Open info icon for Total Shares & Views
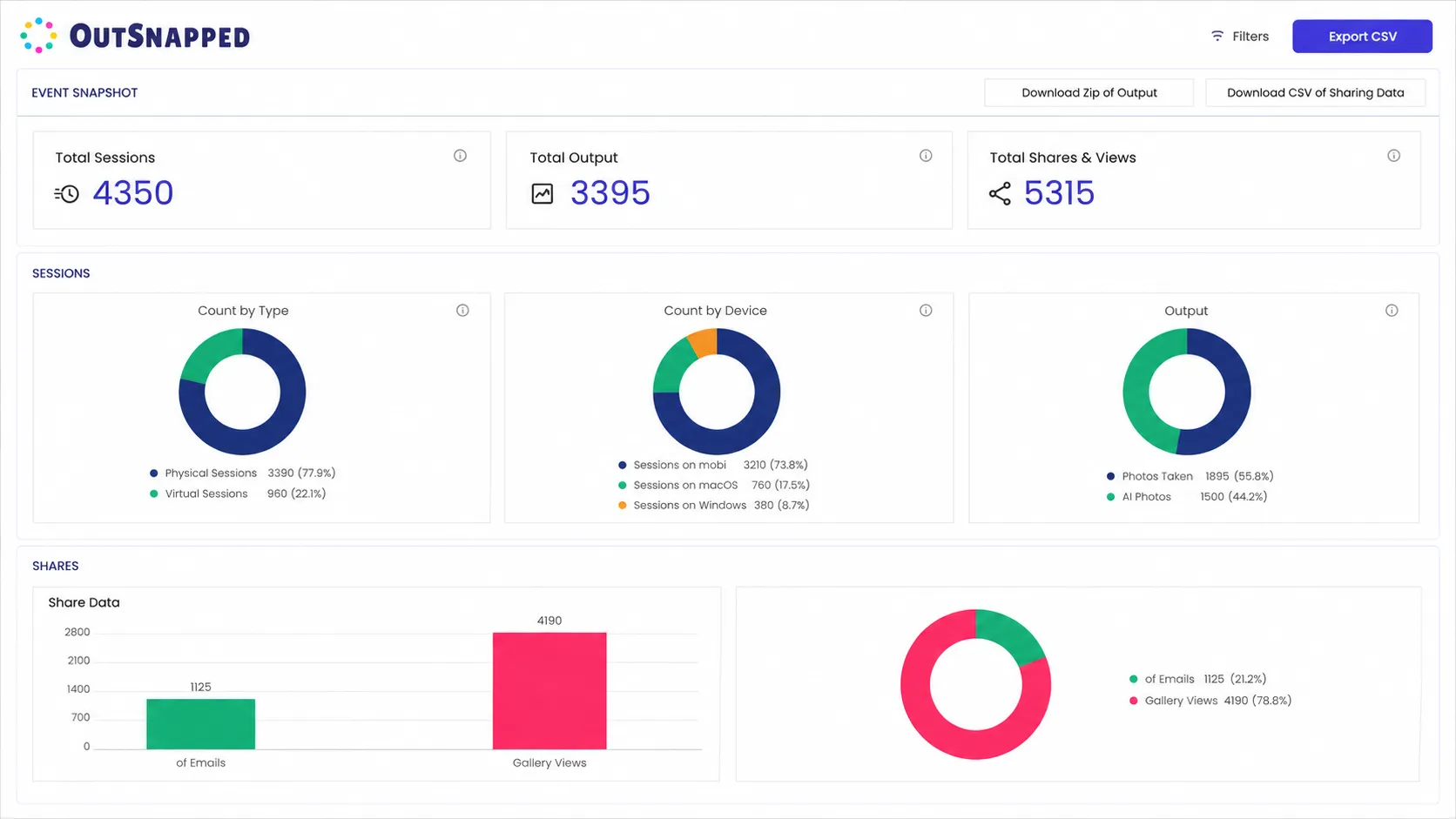 pos(1393,156)
